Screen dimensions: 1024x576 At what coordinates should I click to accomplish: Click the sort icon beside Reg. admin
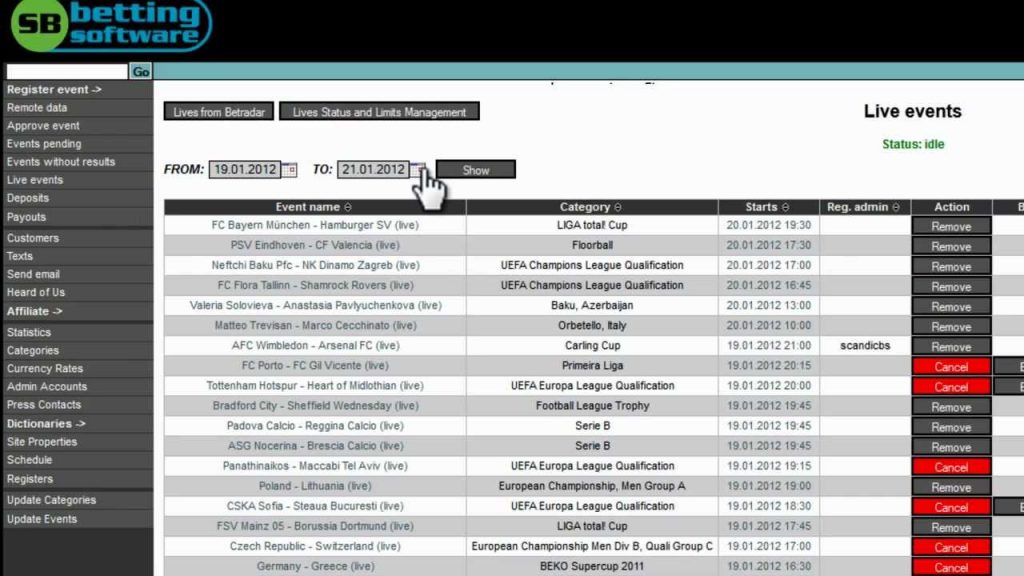896,208
